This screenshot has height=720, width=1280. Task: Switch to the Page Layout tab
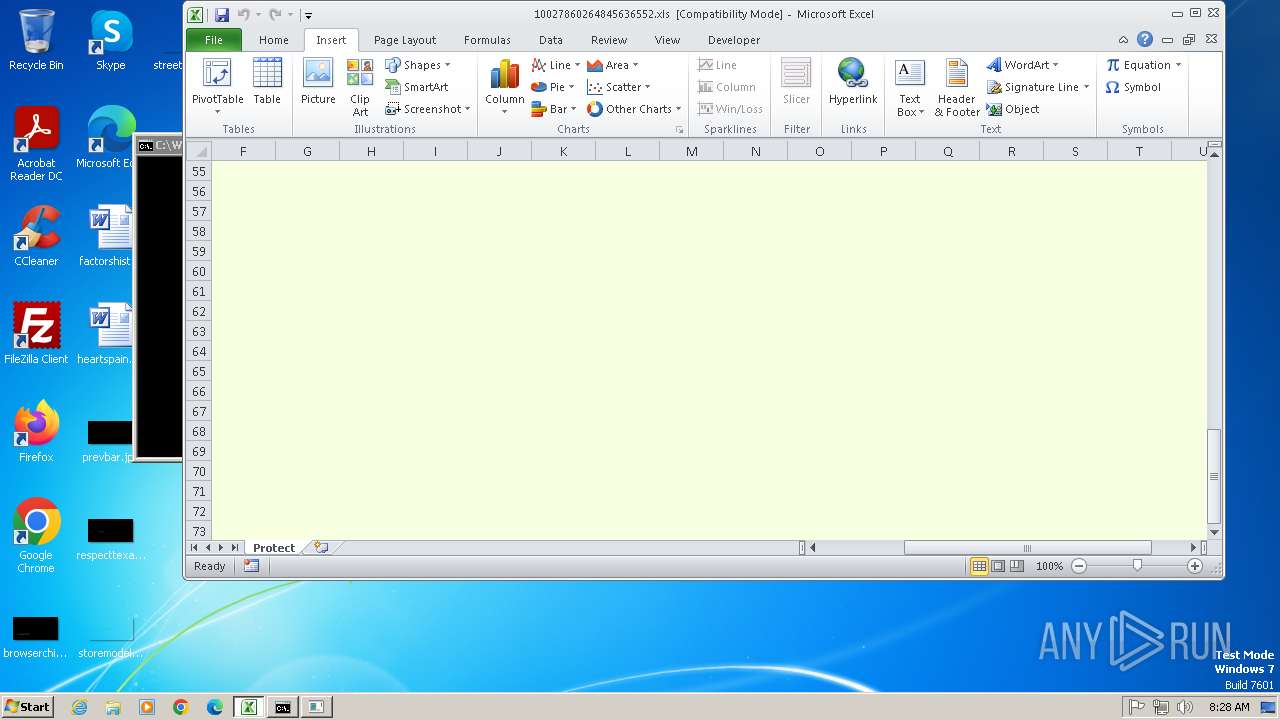pos(405,40)
